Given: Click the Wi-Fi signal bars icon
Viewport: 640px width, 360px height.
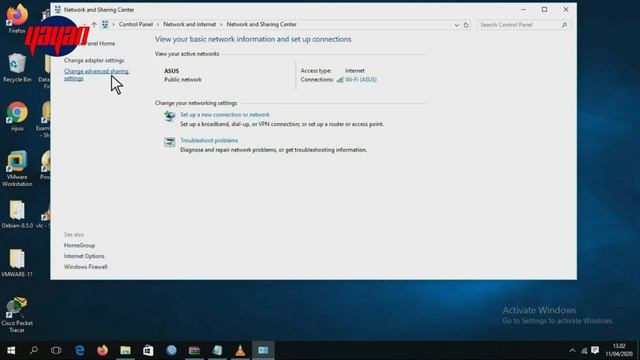Looking at the screenshot, I should click(340, 80).
